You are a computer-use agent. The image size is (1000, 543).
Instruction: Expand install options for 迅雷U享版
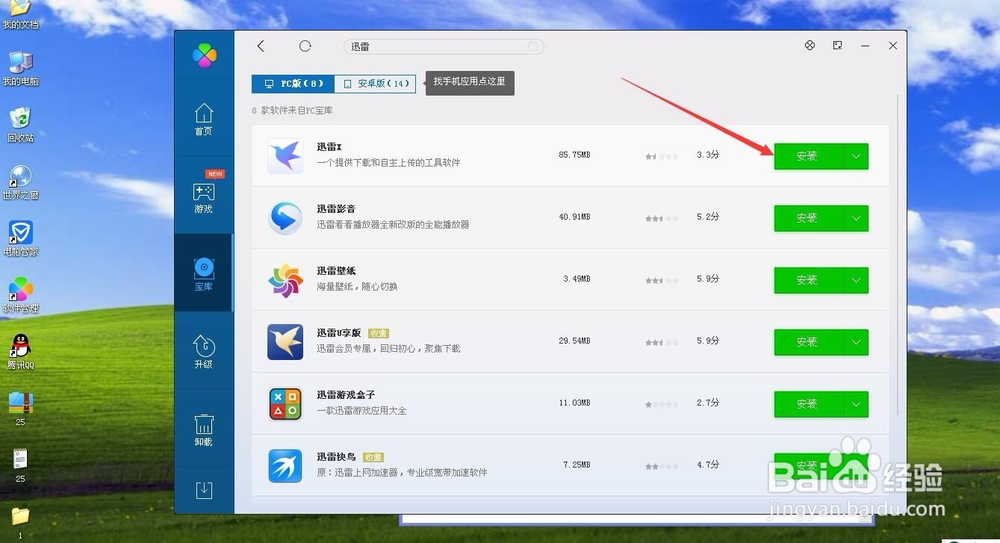(856, 342)
